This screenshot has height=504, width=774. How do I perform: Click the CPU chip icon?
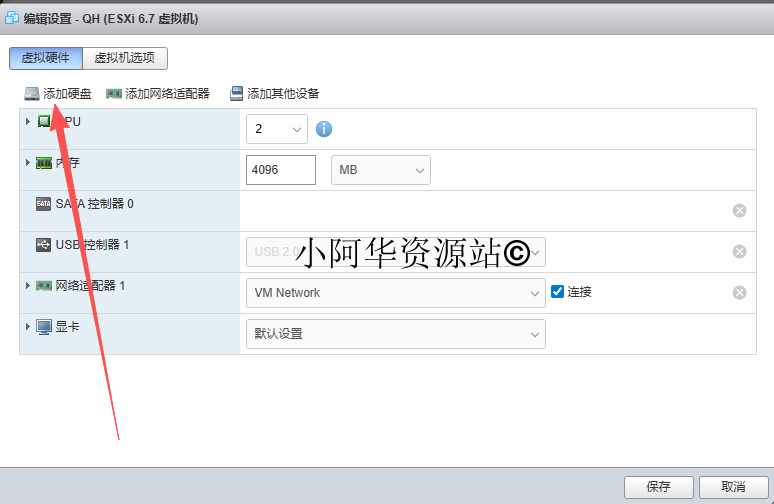tap(44, 121)
